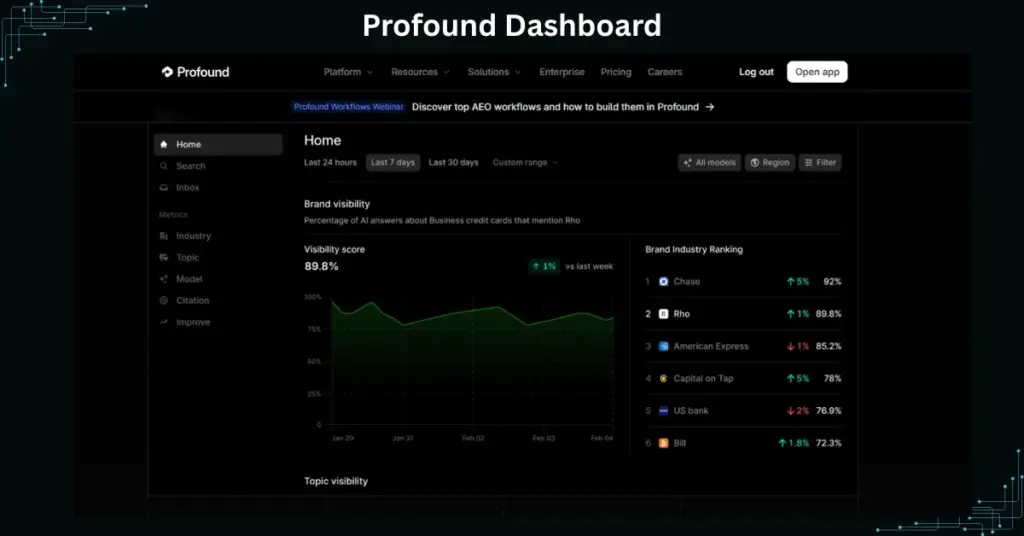Select the Last 24 hours range
Image resolution: width=1024 pixels, height=536 pixels.
pyautogui.click(x=330, y=162)
